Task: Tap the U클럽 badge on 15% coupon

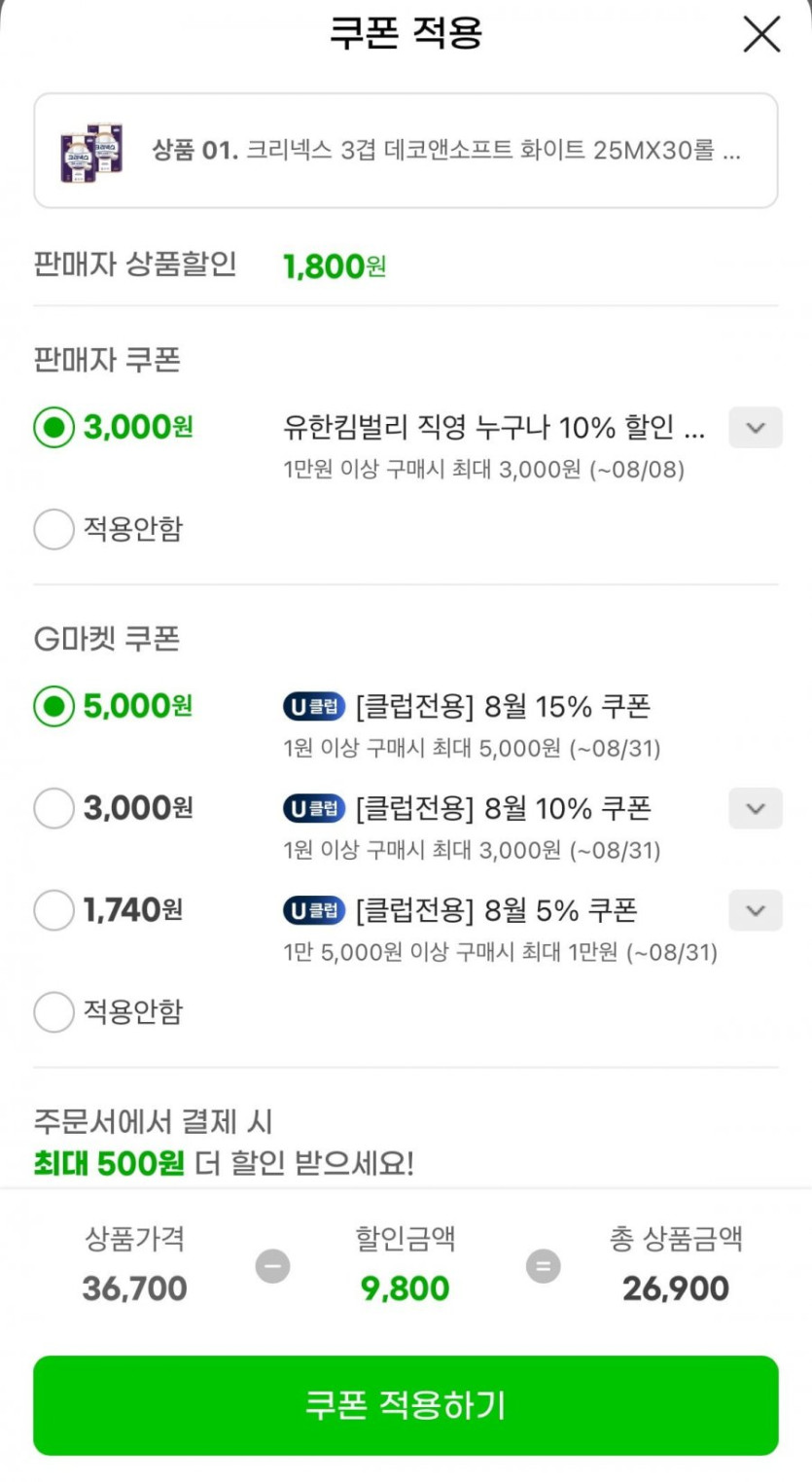Action: coord(314,707)
